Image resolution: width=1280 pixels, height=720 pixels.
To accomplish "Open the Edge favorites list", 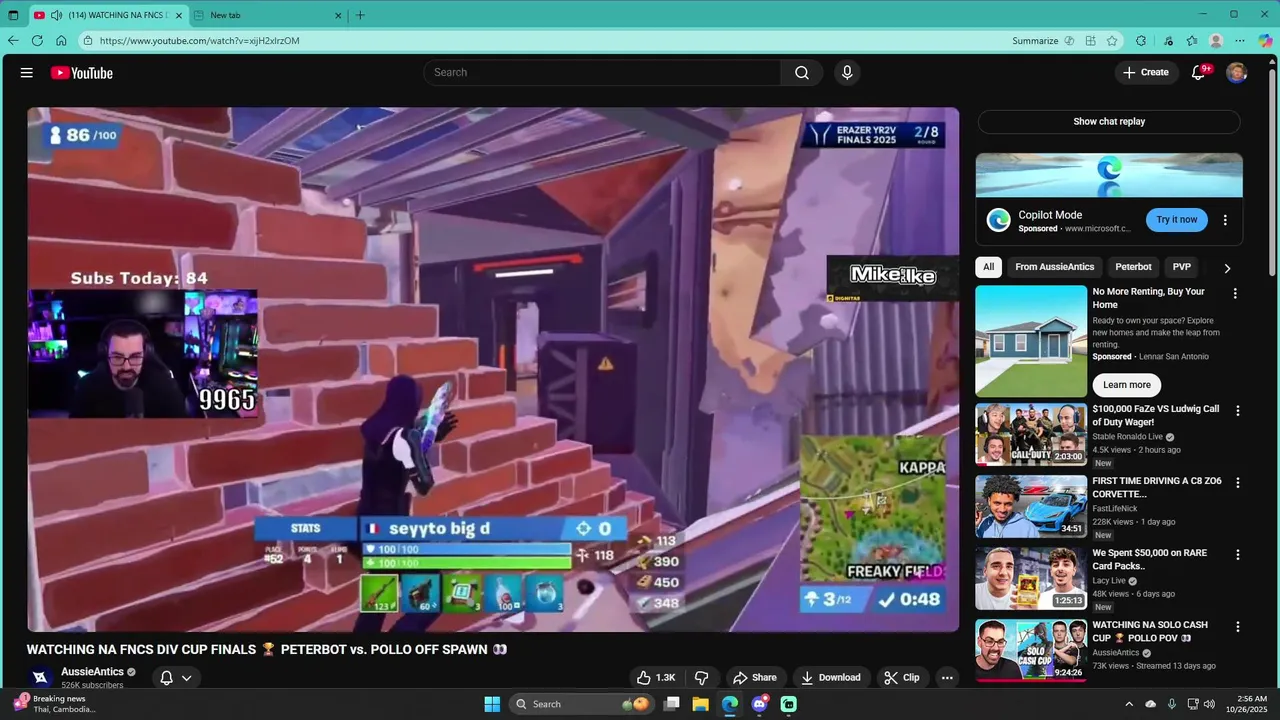I will (1192, 41).
